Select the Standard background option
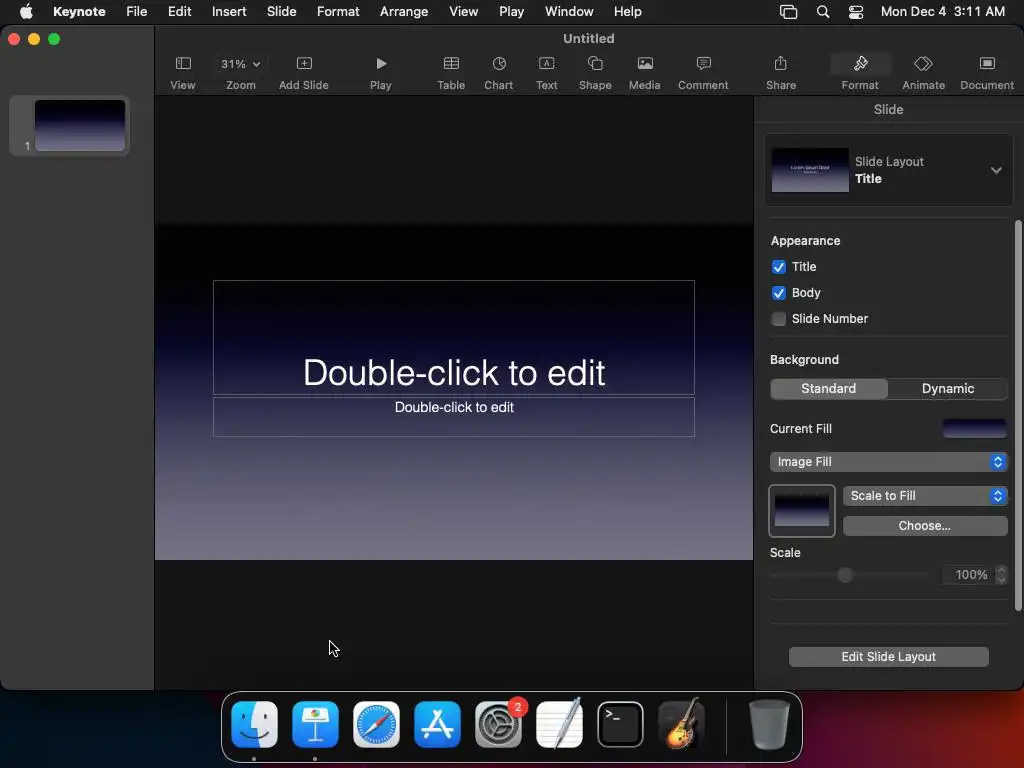Screen dimensions: 1024x768 [829, 389]
